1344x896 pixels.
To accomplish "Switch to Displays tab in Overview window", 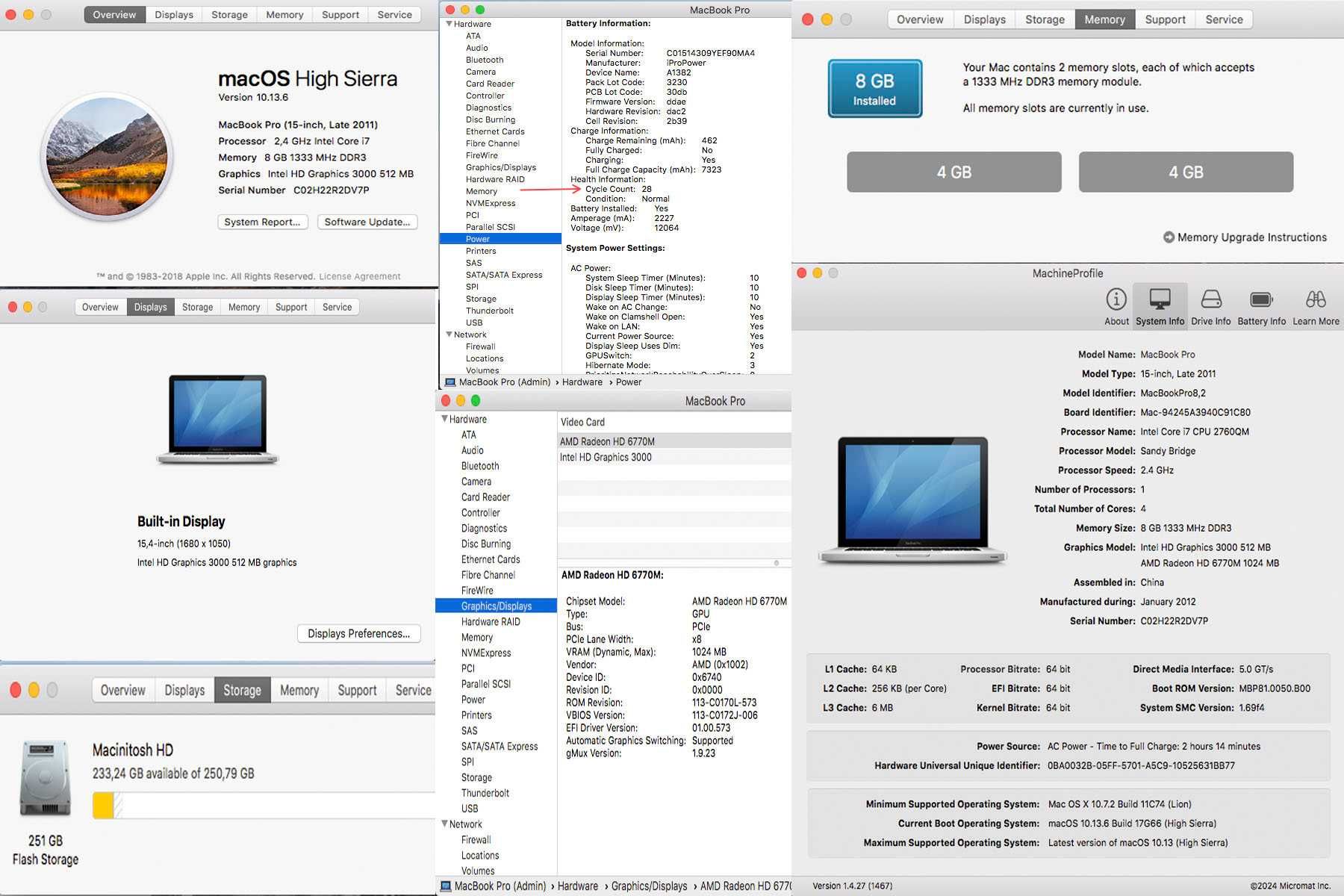I will pyautogui.click(x=174, y=15).
